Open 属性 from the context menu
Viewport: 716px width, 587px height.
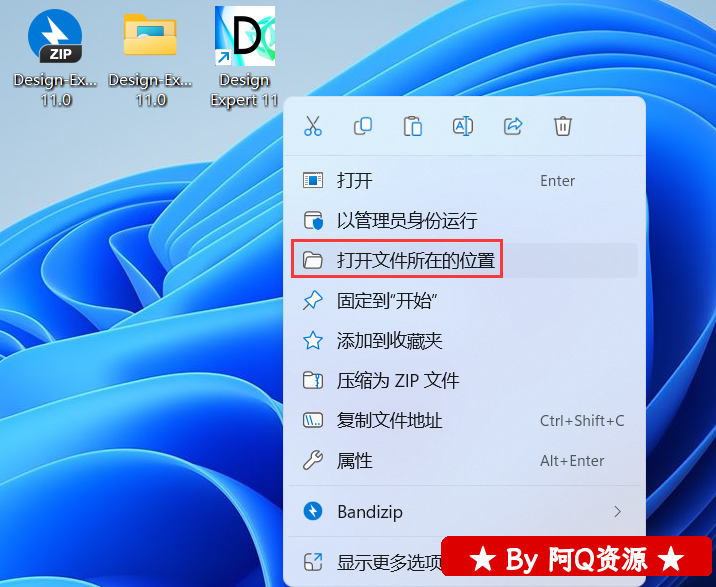coord(464,460)
